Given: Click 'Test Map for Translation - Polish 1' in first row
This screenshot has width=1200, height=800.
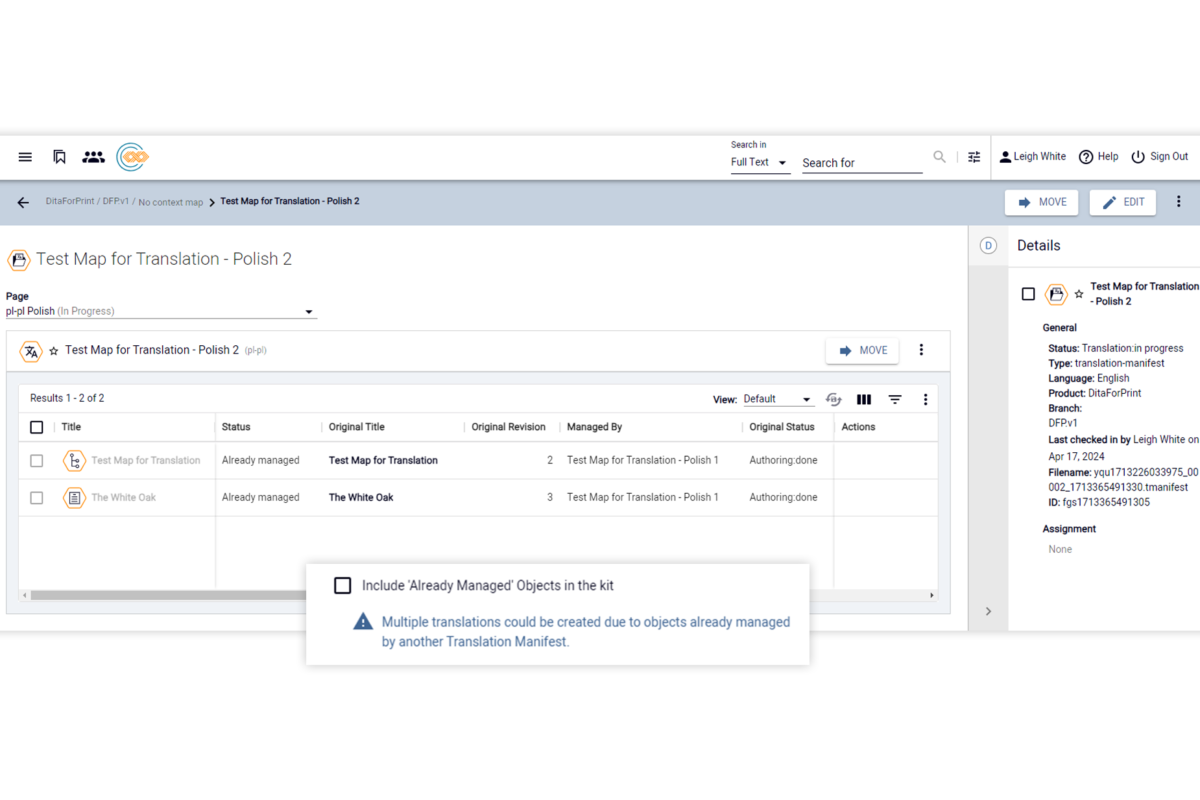Looking at the screenshot, I should pos(643,461).
